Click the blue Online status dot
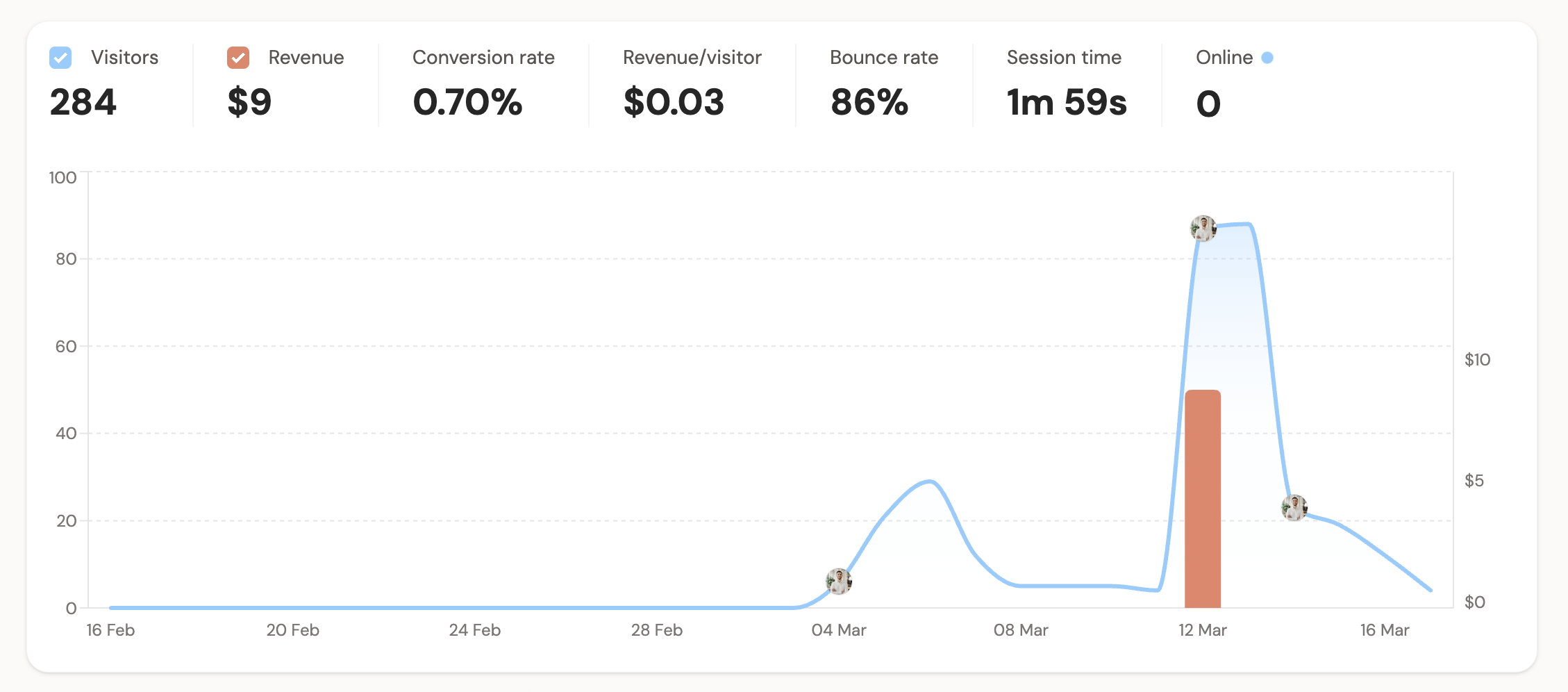 (1267, 58)
